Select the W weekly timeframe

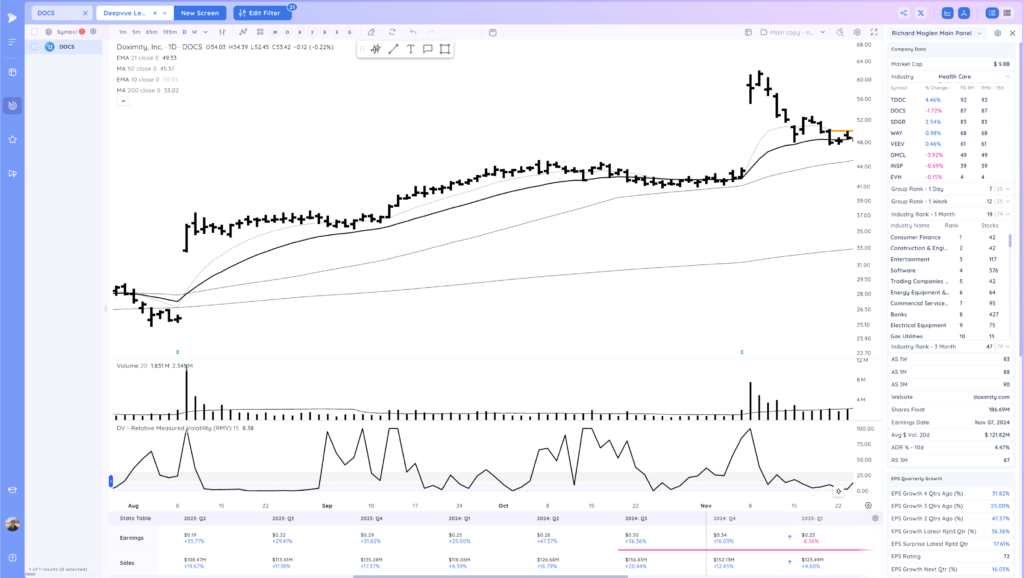[x=194, y=32]
